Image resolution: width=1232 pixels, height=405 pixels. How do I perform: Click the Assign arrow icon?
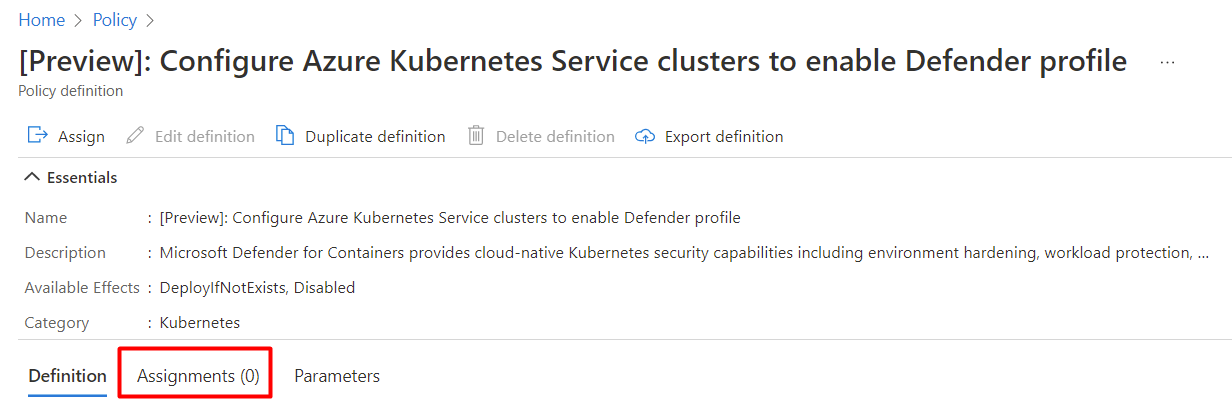(38, 136)
